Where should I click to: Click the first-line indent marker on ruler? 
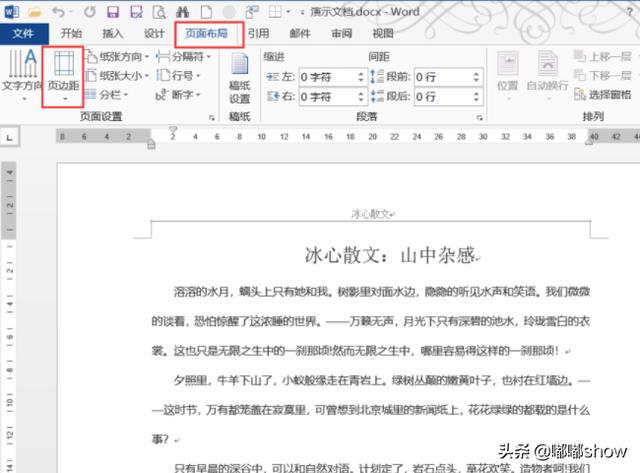pyautogui.click(x=173, y=130)
